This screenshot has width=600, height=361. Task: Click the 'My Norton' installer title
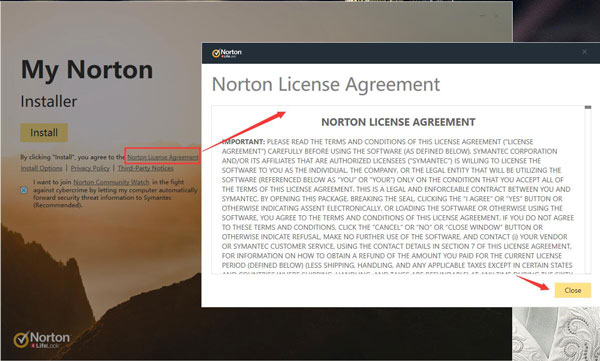(87, 70)
